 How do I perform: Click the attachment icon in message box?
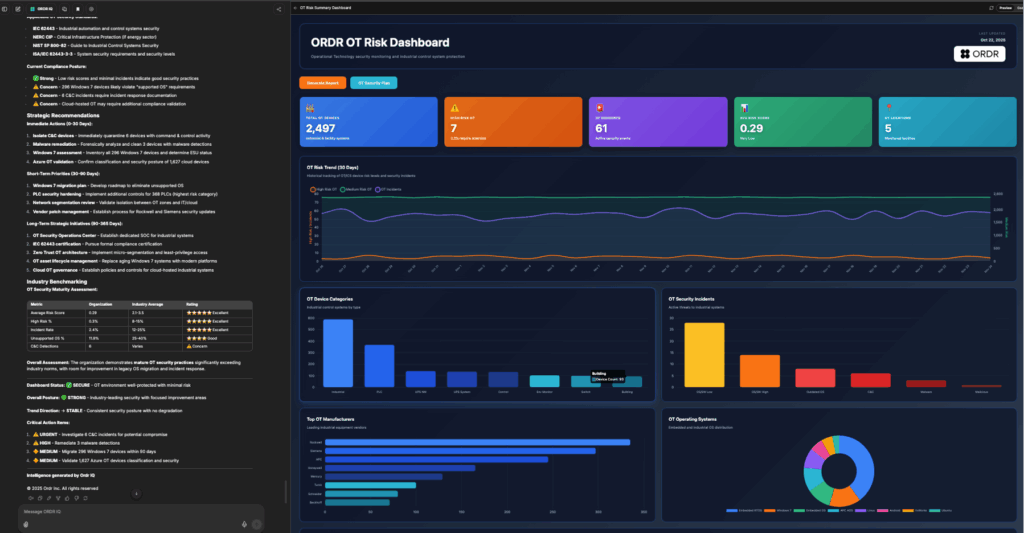click(x=27, y=523)
